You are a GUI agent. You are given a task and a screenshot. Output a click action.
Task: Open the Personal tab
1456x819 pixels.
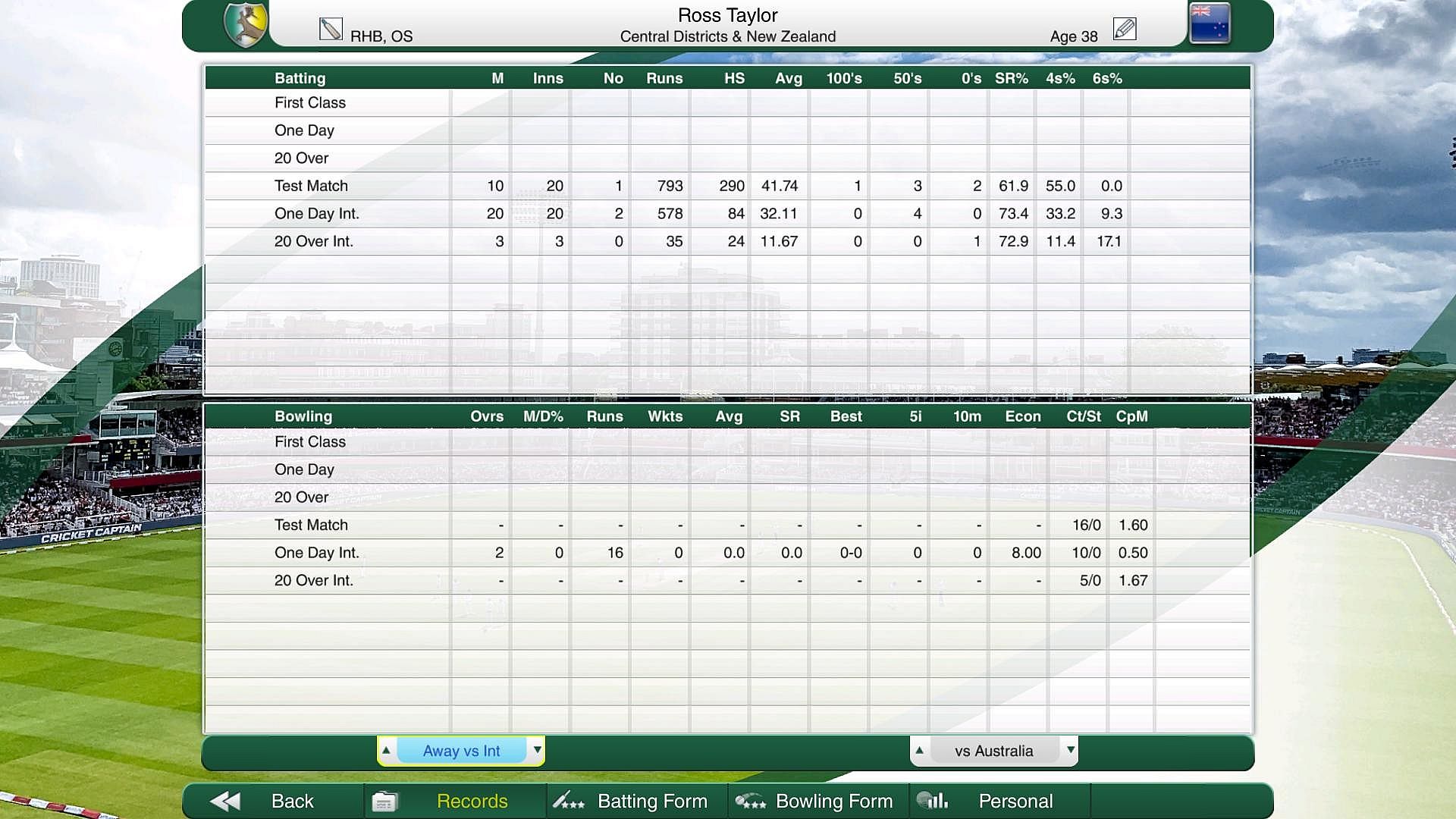point(1015,801)
